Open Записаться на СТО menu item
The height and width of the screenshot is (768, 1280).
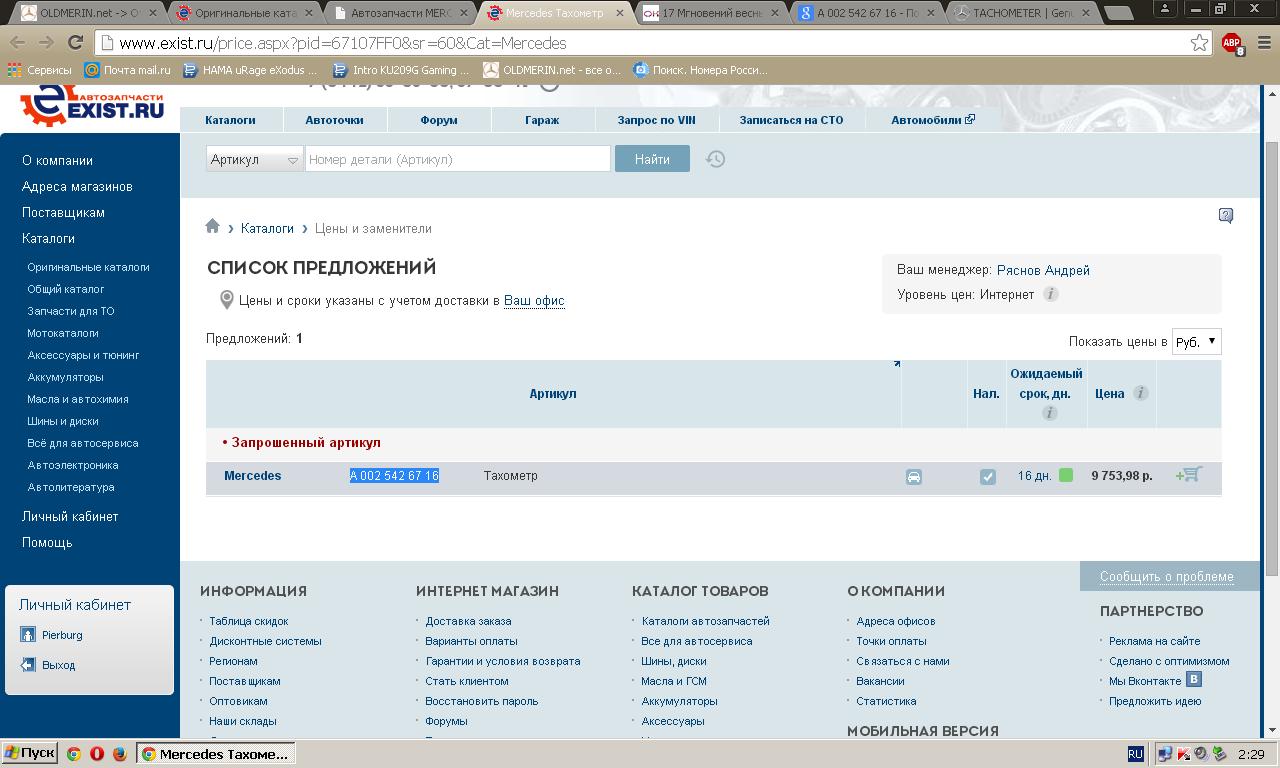click(791, 120)
